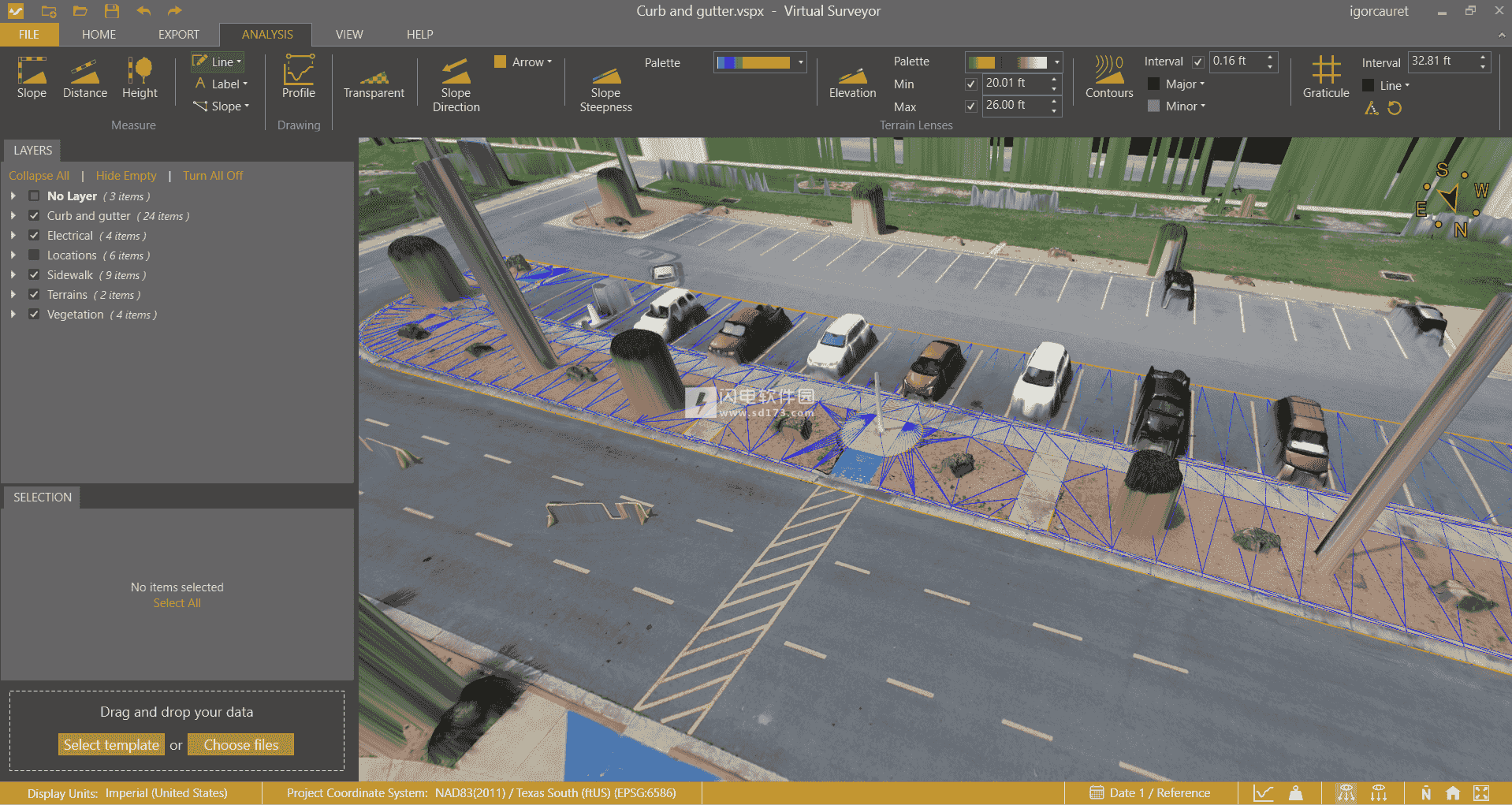Check the Locations layer checkbox

coord(34,255)
